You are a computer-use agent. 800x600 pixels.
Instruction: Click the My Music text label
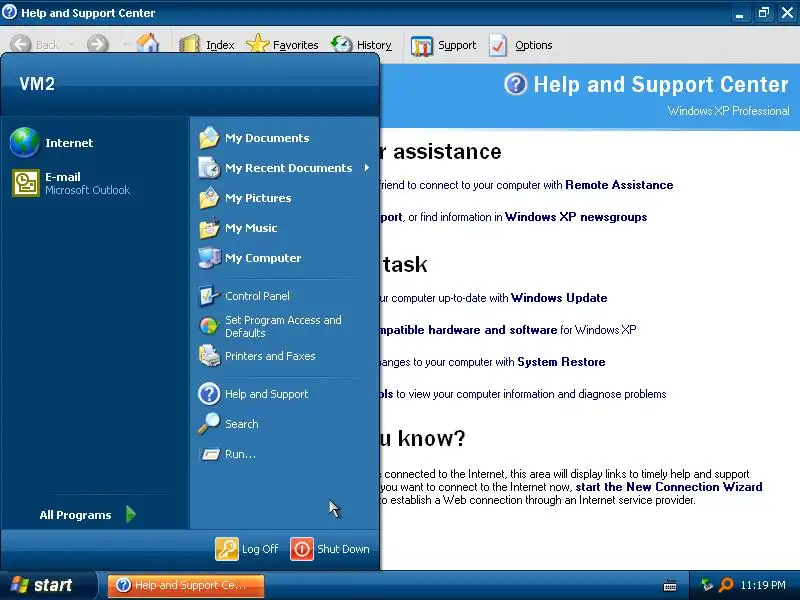(x=251, y=228)
